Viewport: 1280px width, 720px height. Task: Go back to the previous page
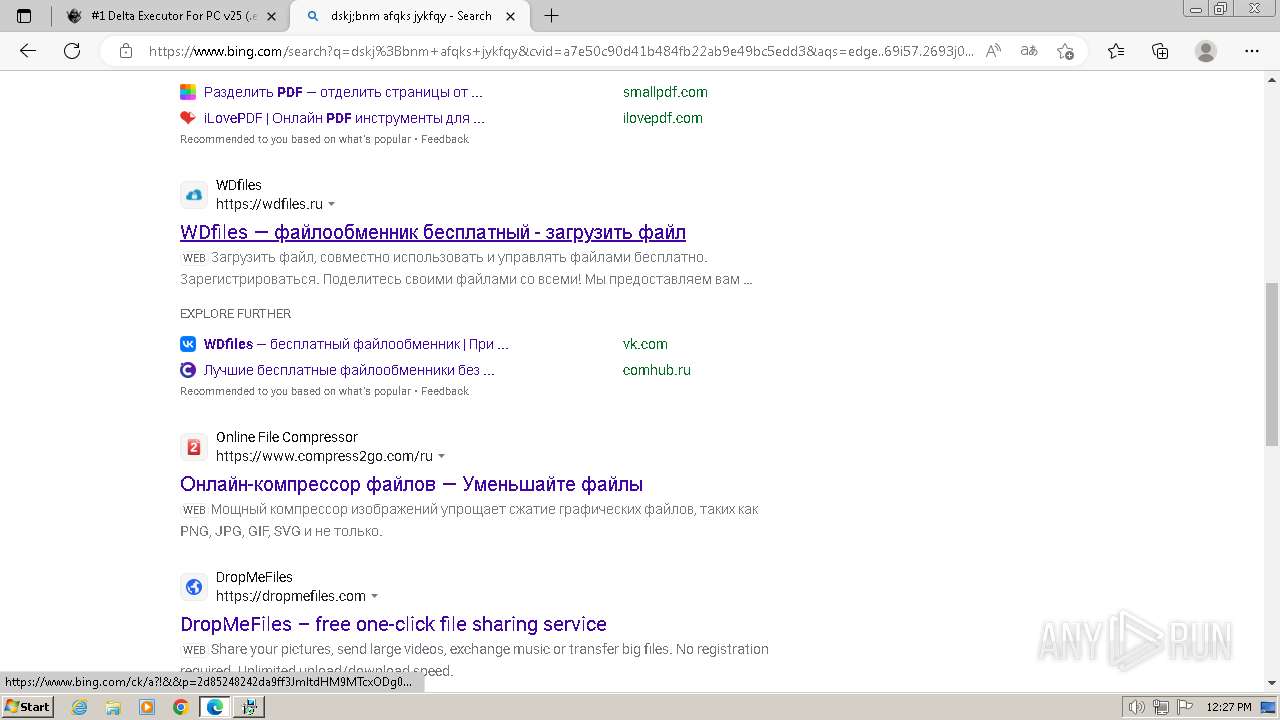pos(28,51)
